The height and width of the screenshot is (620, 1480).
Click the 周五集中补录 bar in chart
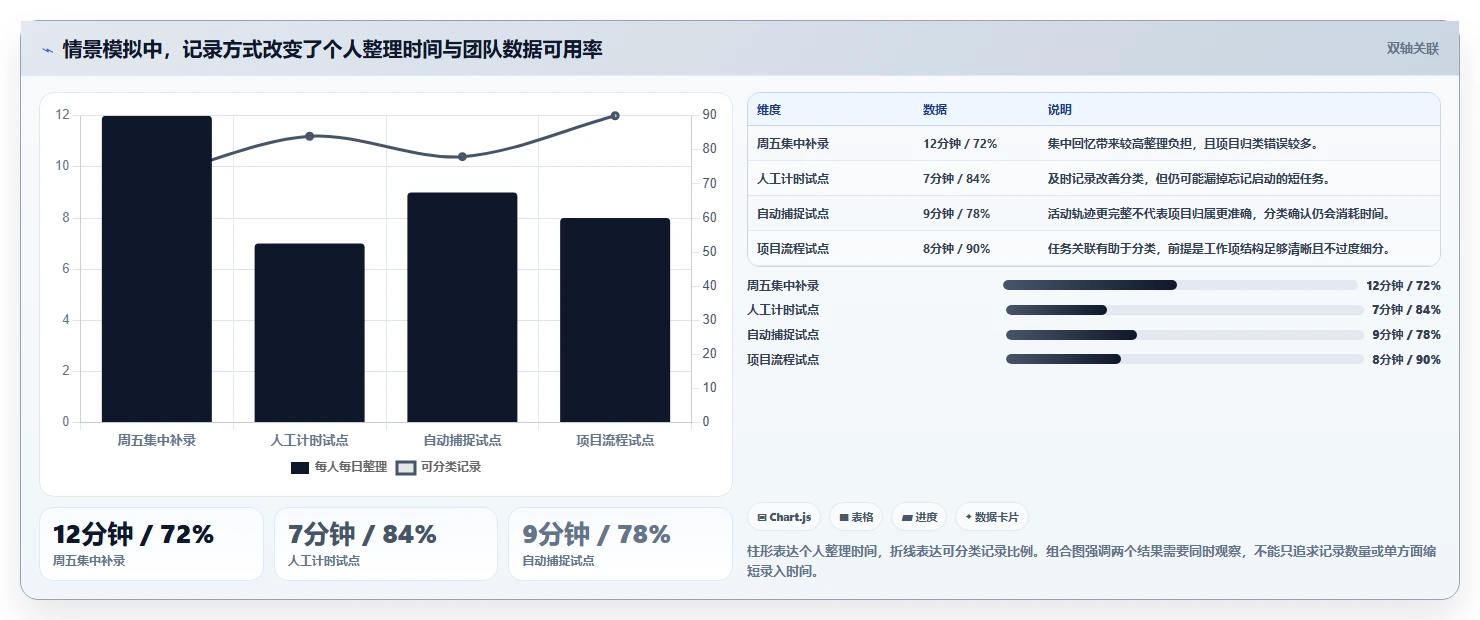[157, 269]
